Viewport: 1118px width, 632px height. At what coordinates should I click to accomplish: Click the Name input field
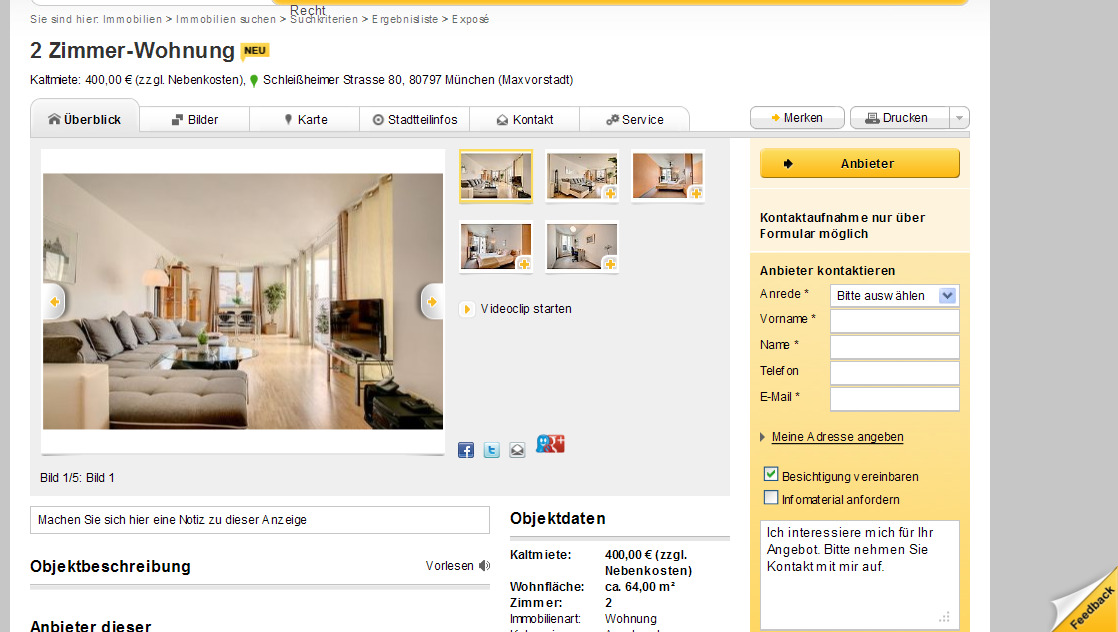click(x=895, y=347)
